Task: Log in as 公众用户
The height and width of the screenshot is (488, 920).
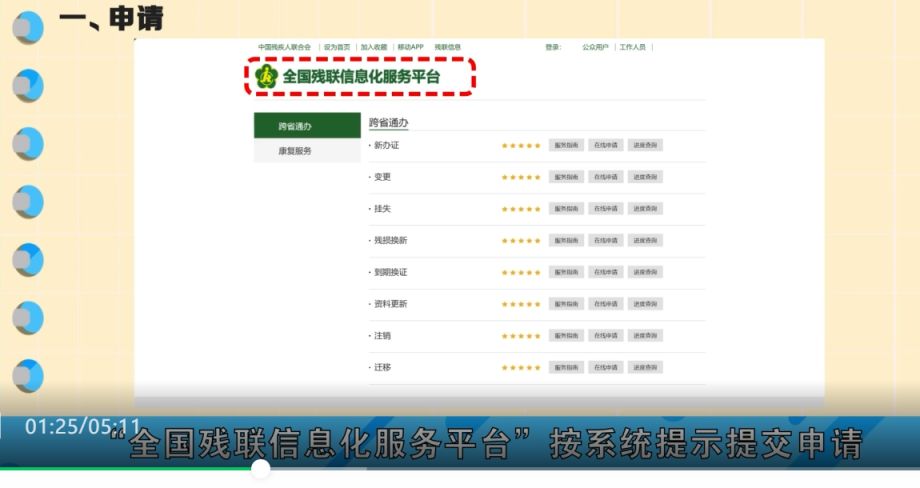Action: coord(595,47)
